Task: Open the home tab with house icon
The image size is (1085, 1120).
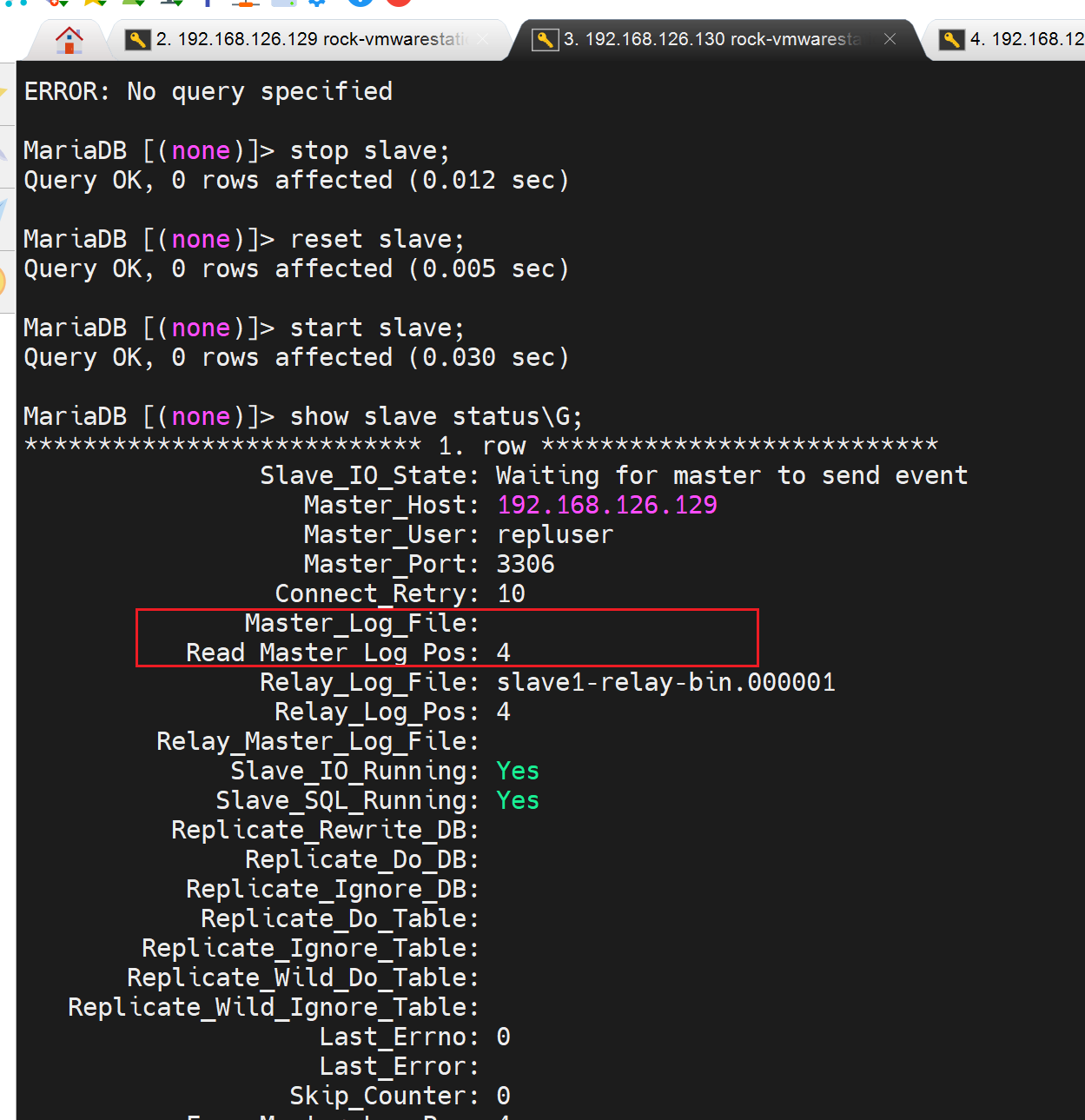Action: point(69,39)
